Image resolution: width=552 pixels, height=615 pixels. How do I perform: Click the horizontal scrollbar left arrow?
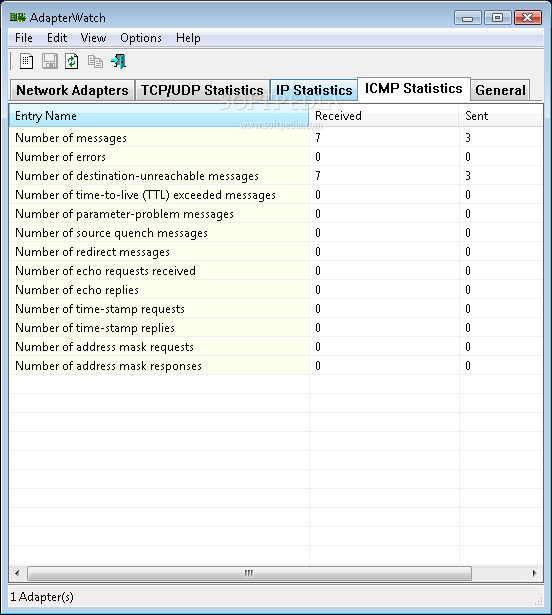17,573
